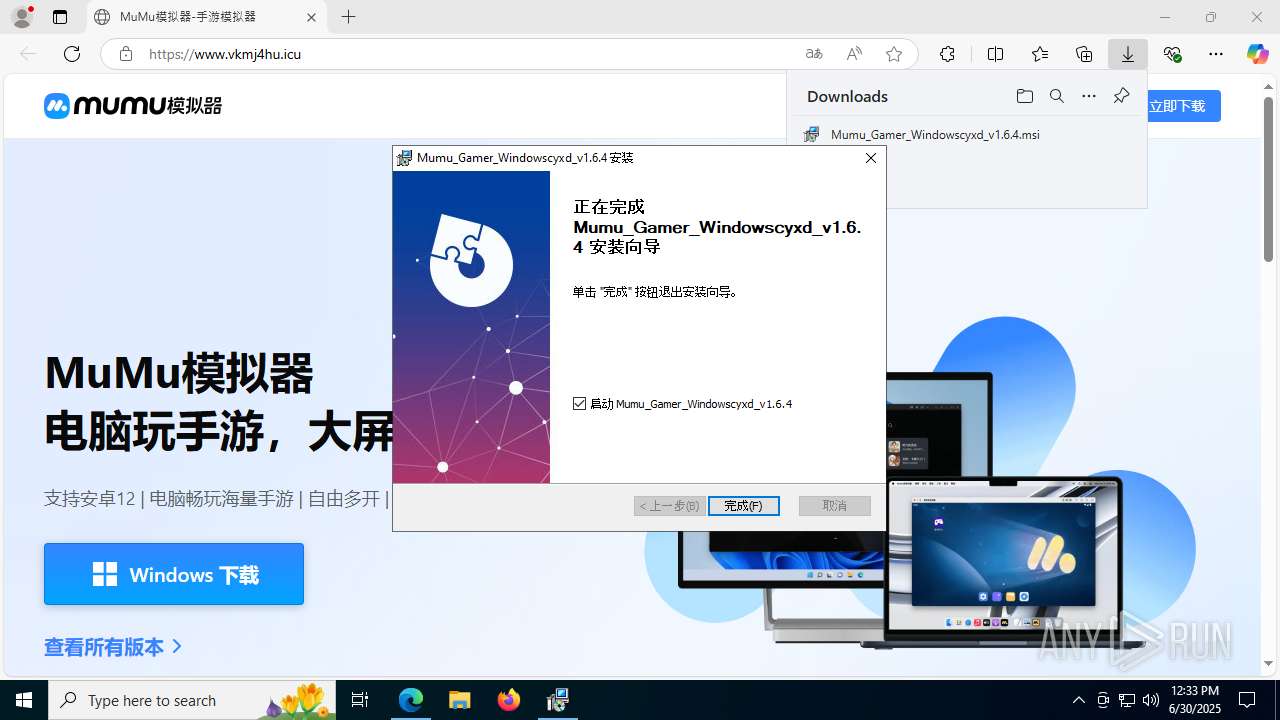Close the MuMu模拟器 browser tab

click(x=311, y=17)
